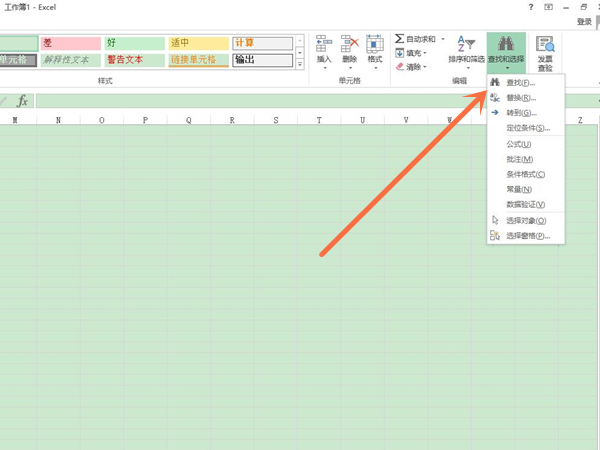Open the Format (格式) cells icon
Screen dimensions: 600x450
(375, 45)
